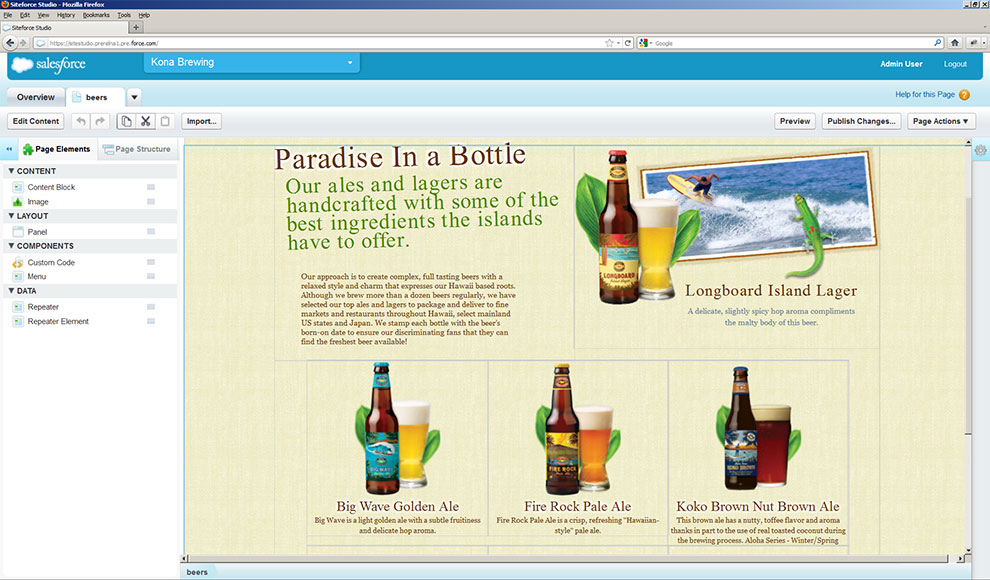Click drag handle beside Custom Code
This screenshot has height=580, width=990.
[151, 261]
